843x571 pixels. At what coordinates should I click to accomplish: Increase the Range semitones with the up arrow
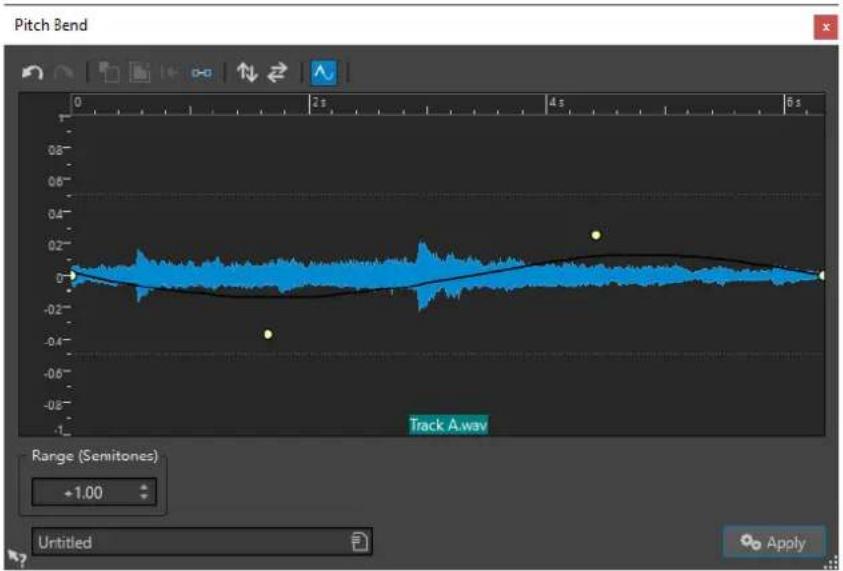point(144,487)
